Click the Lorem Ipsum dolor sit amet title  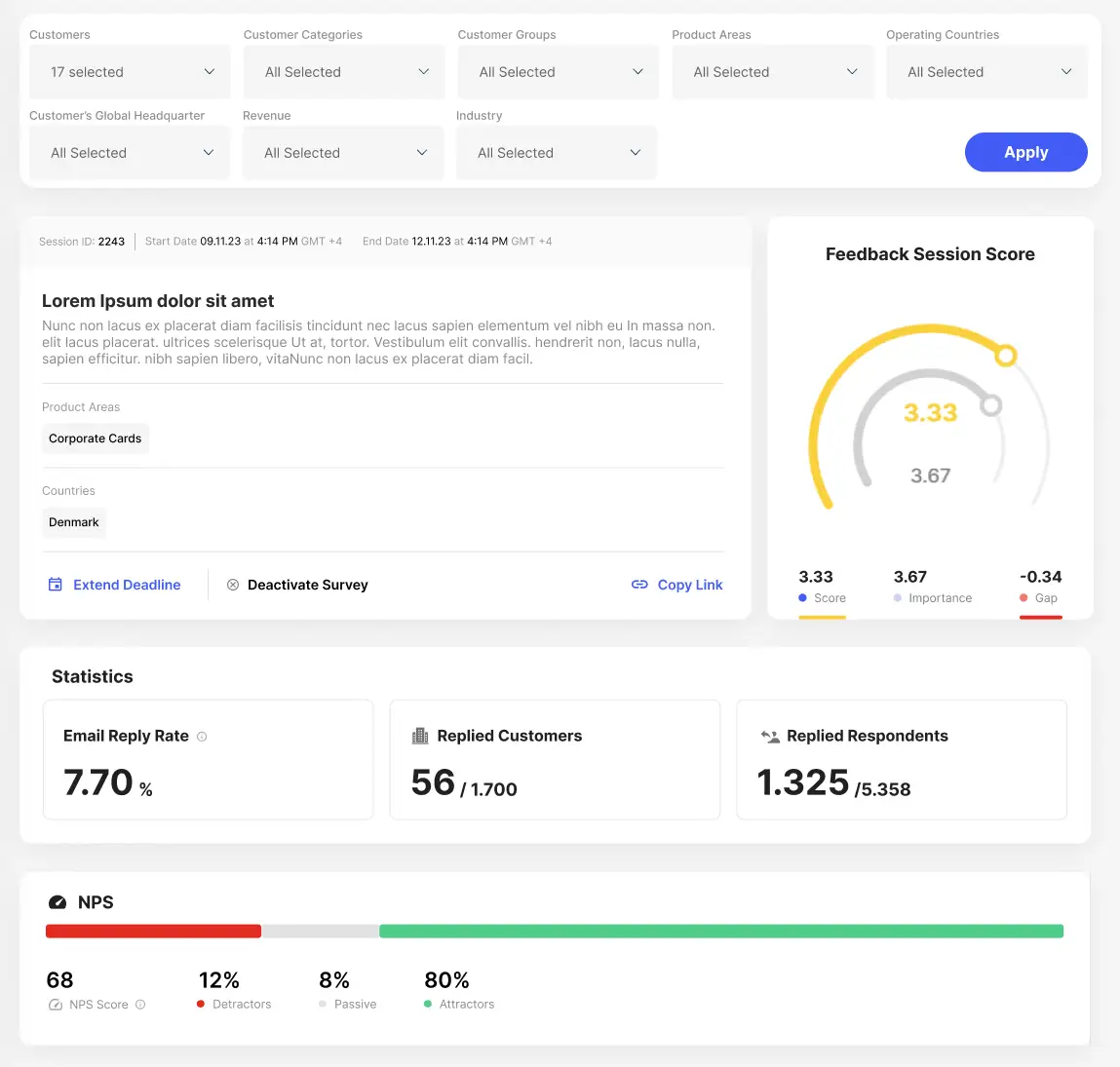pyautogui.click(x=158, y=301)
